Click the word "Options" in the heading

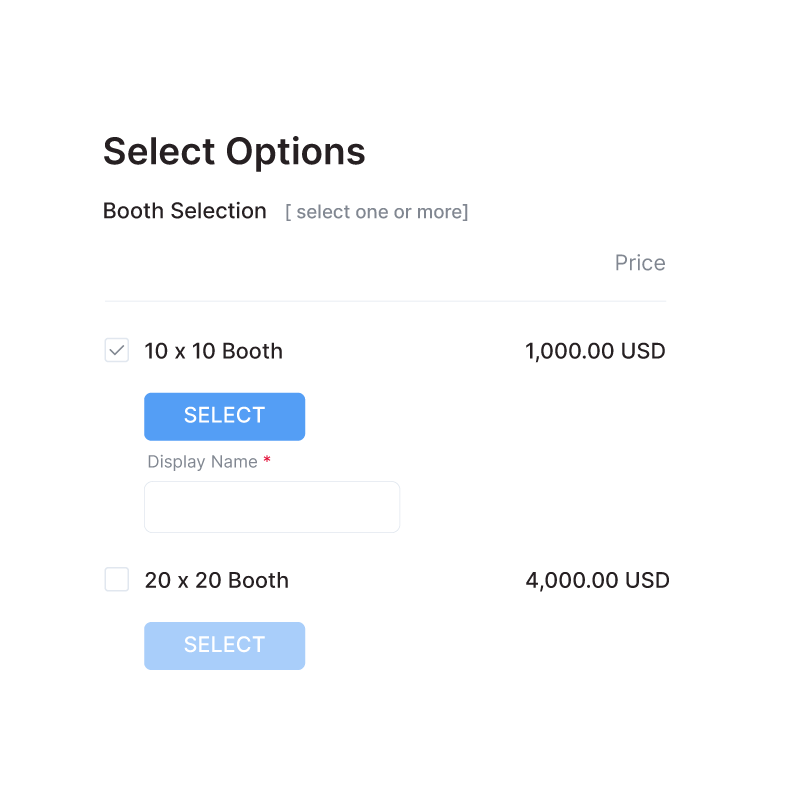click(x=295, y=152)
